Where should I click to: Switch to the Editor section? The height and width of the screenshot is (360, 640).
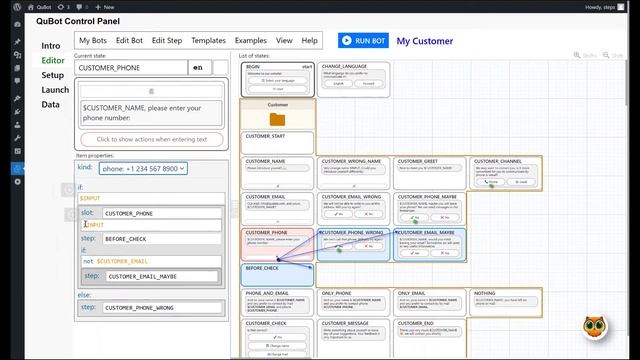[53, 60]
